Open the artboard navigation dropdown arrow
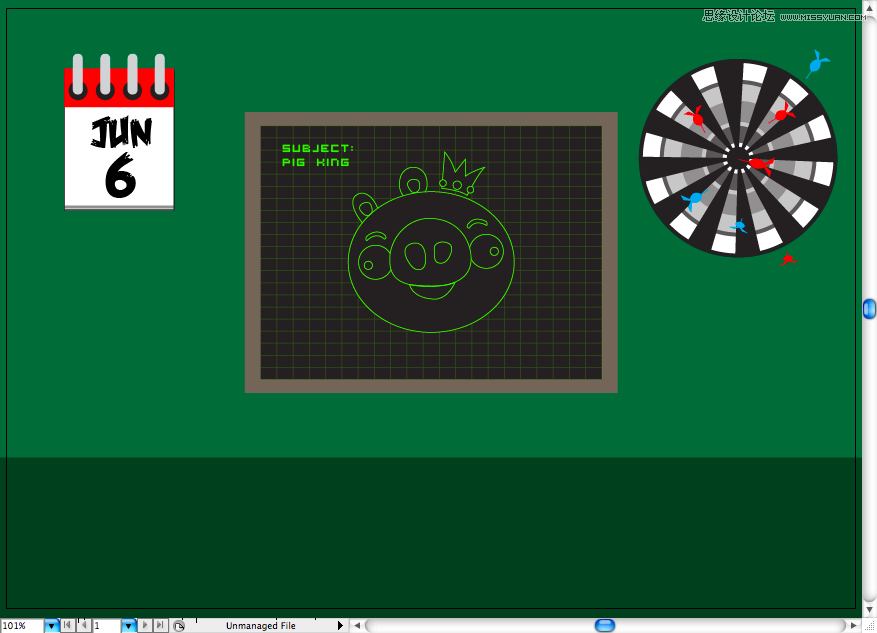Viewport: 877px width, 633px height. click(129, 626)
